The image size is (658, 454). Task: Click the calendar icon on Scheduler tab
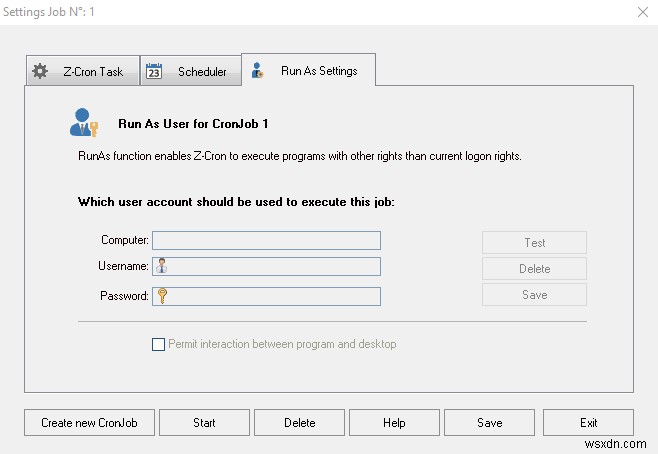(154, 71)
